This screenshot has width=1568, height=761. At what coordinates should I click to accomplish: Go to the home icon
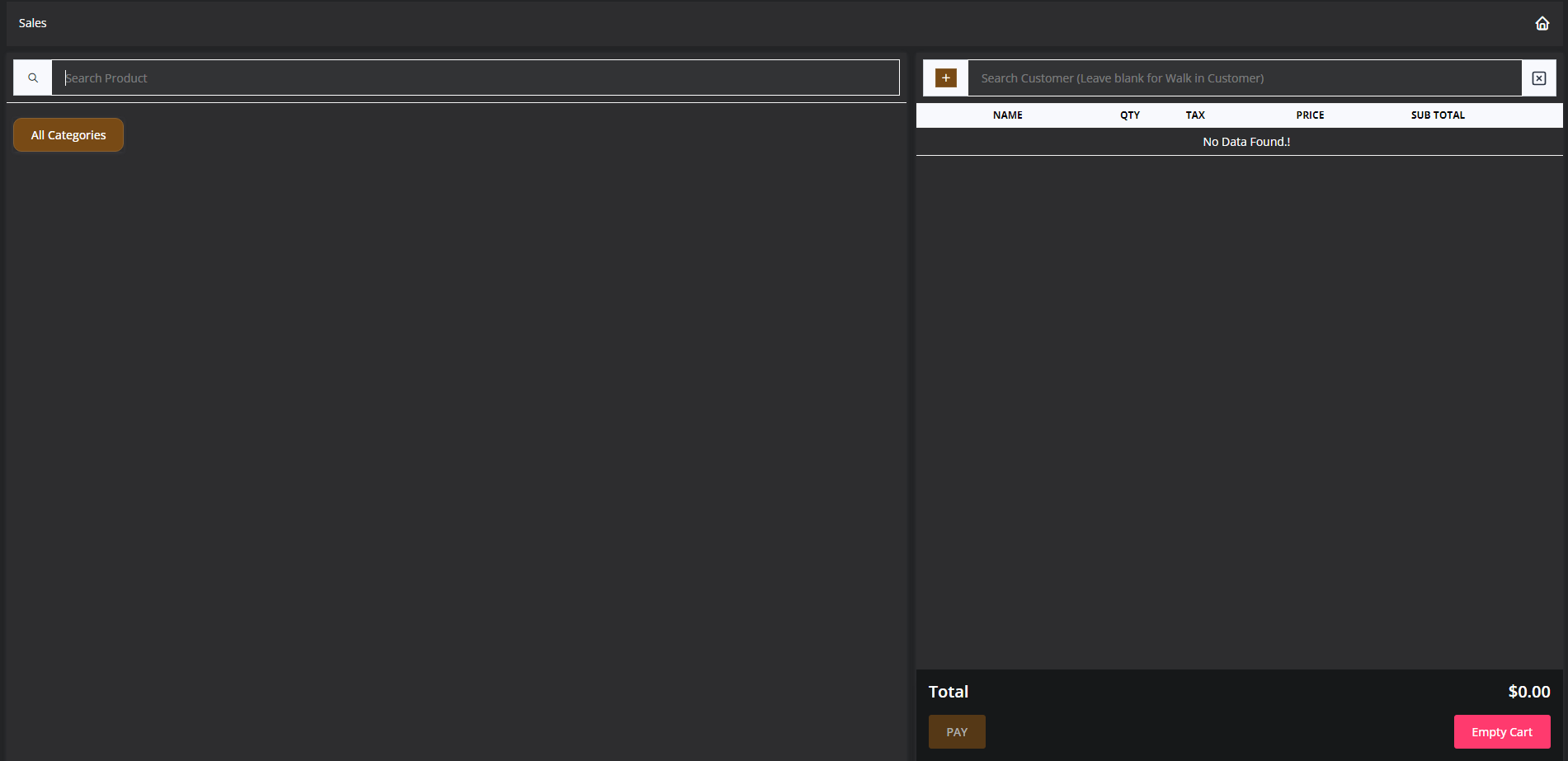click(x=1542, y=23)
